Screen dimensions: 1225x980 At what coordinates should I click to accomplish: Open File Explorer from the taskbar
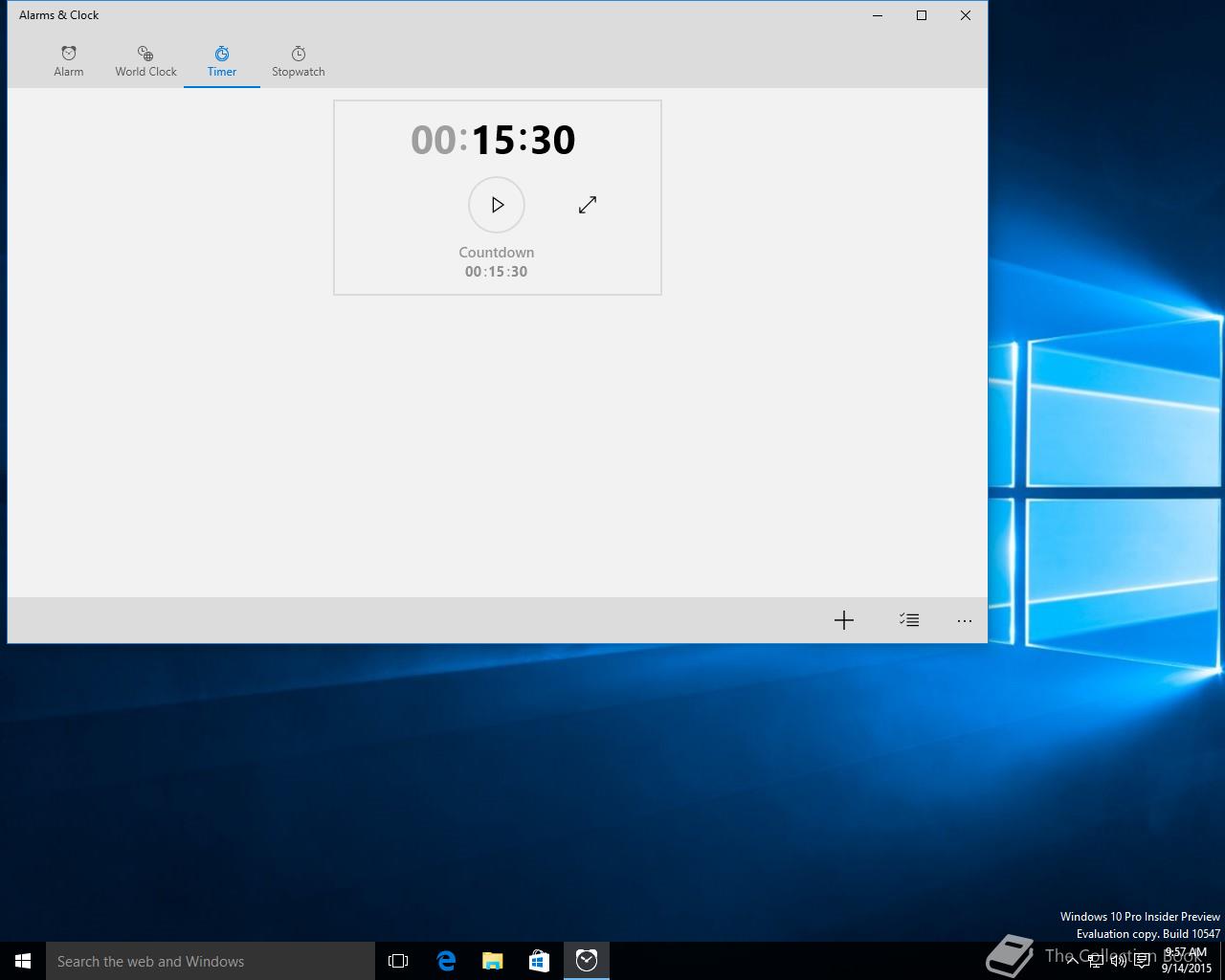[492, 961]
